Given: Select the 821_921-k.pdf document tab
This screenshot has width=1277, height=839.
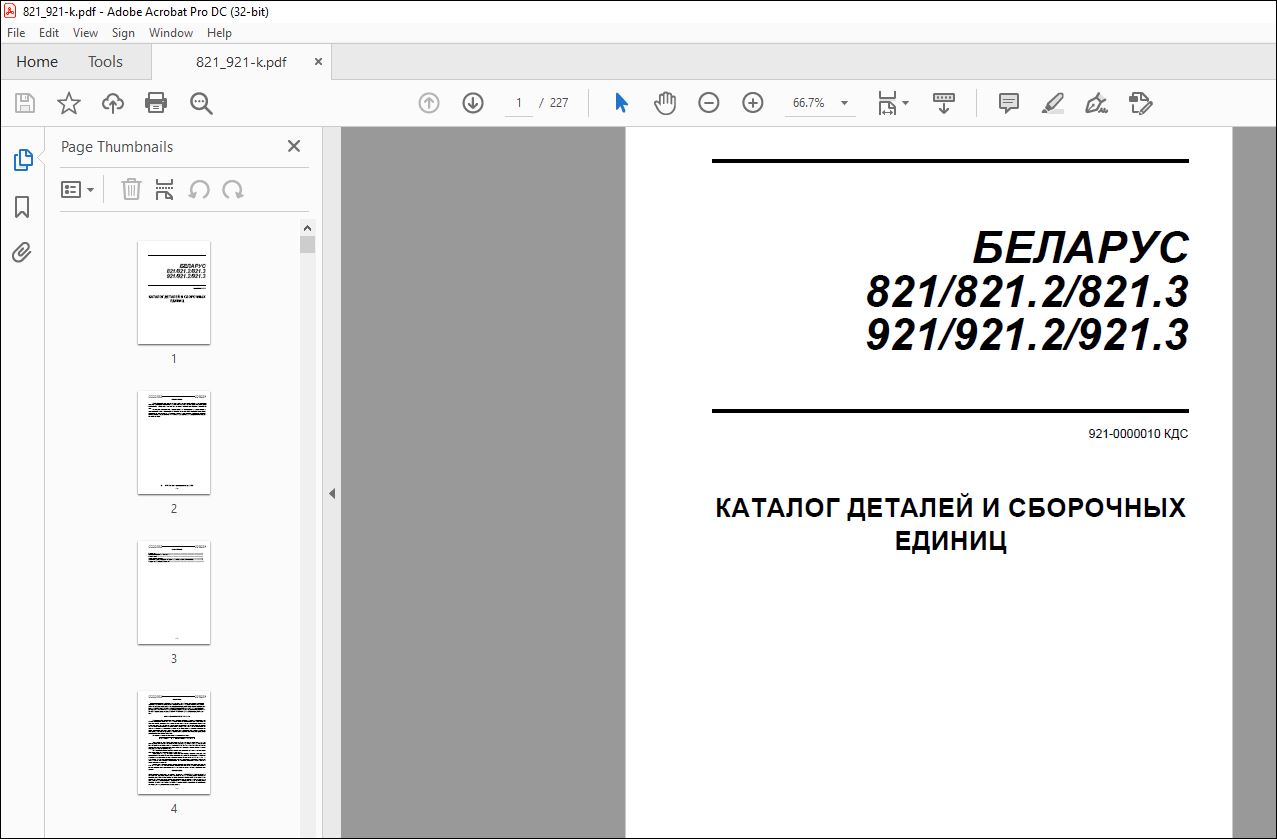Looking at the screenshot, I should (x=241, y=62).
